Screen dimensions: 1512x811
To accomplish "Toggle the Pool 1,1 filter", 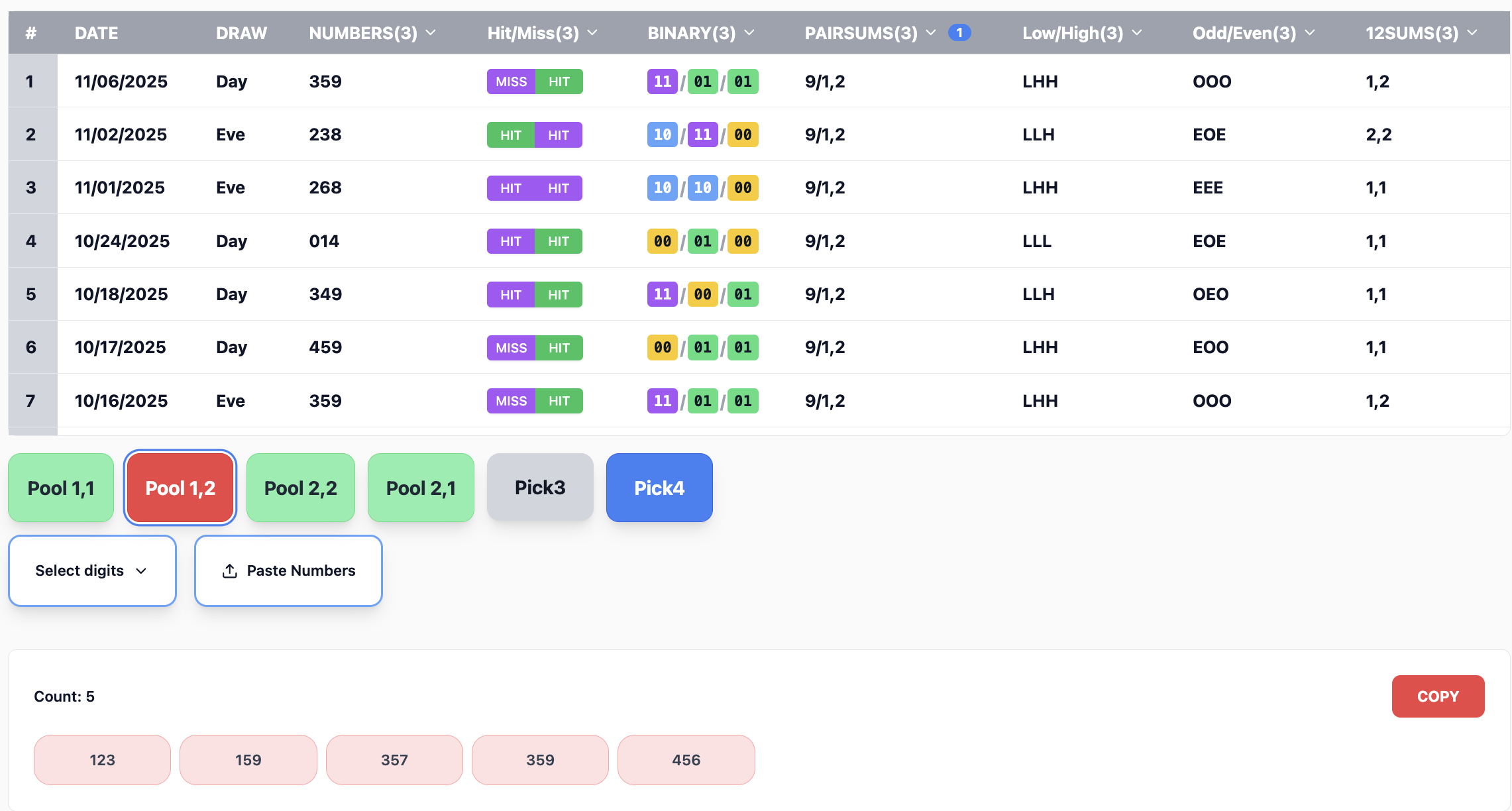I will tap(61, 488).
